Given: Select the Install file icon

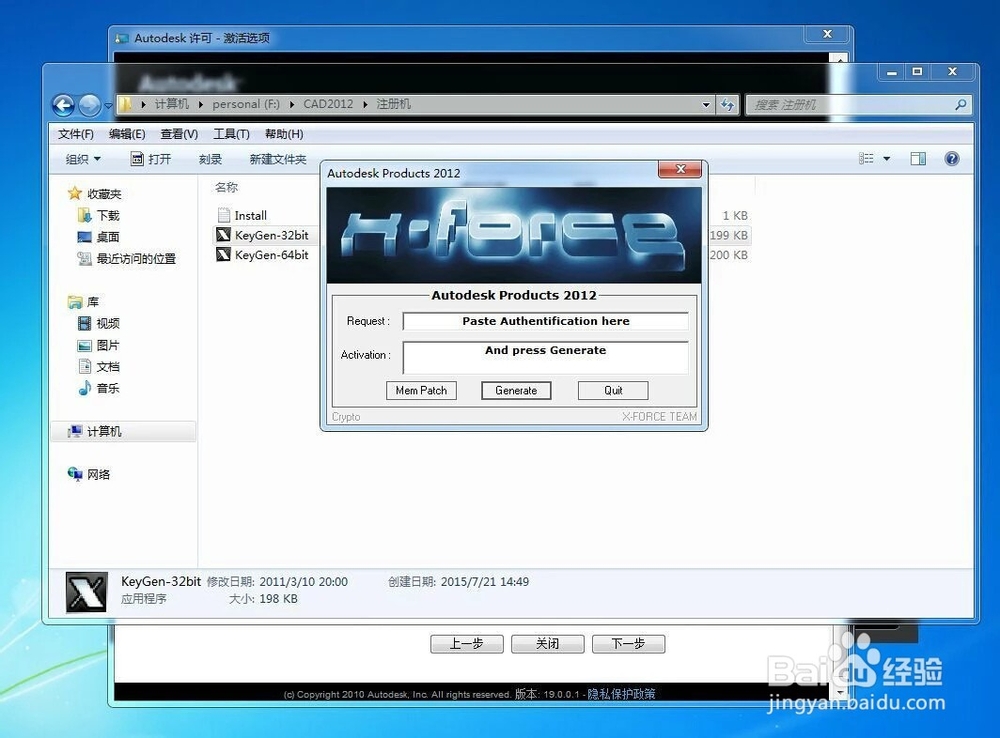Looking at the screenshot, I should [x=223, y=215].
